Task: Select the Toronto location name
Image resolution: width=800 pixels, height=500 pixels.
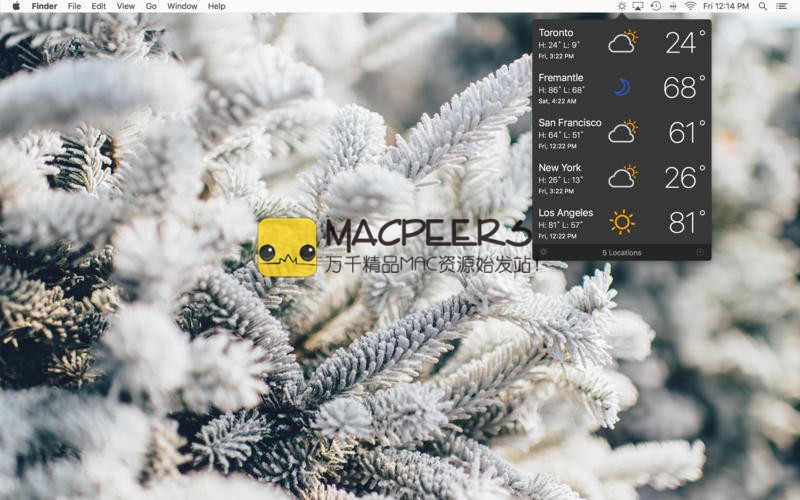Action: pyautogui.click(x=556, y=33)
